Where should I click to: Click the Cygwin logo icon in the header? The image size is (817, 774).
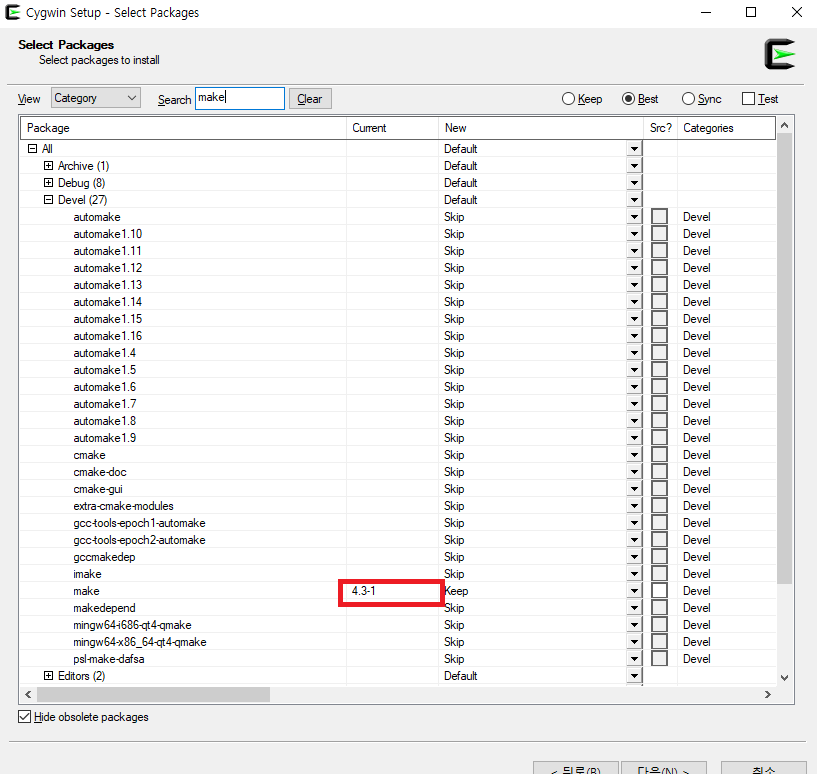coord(779,54)
